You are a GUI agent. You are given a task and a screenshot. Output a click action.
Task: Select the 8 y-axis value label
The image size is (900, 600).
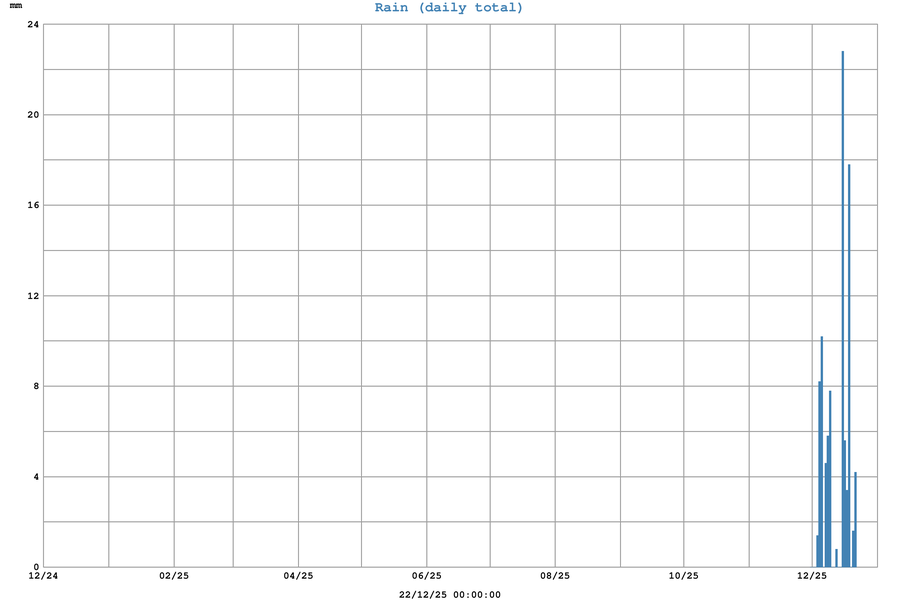click(36, 386)
